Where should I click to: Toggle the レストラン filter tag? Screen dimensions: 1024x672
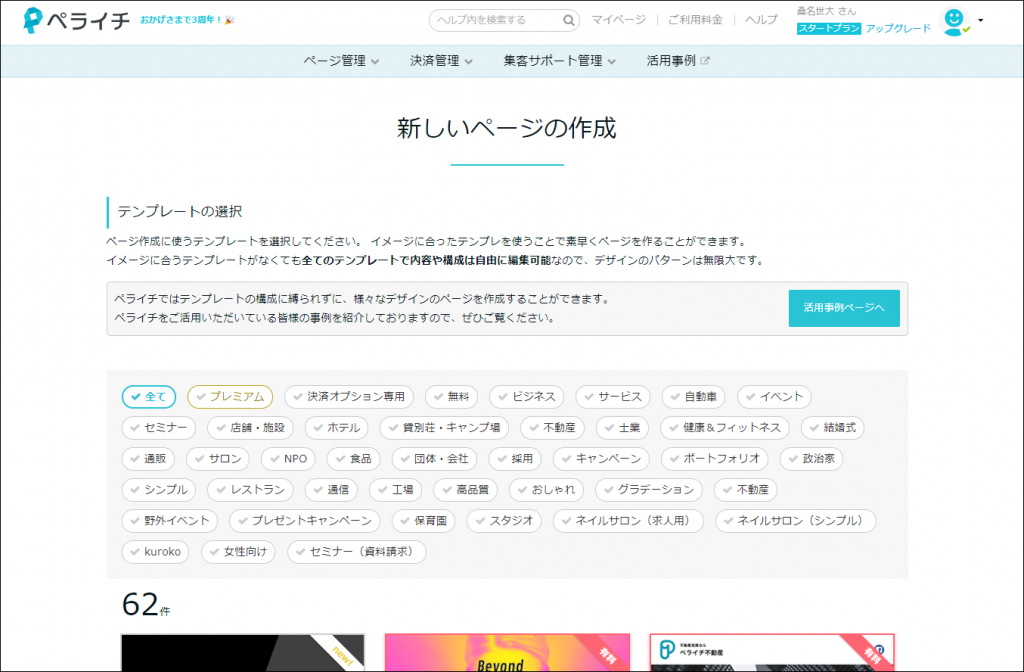tap(250, 490)
